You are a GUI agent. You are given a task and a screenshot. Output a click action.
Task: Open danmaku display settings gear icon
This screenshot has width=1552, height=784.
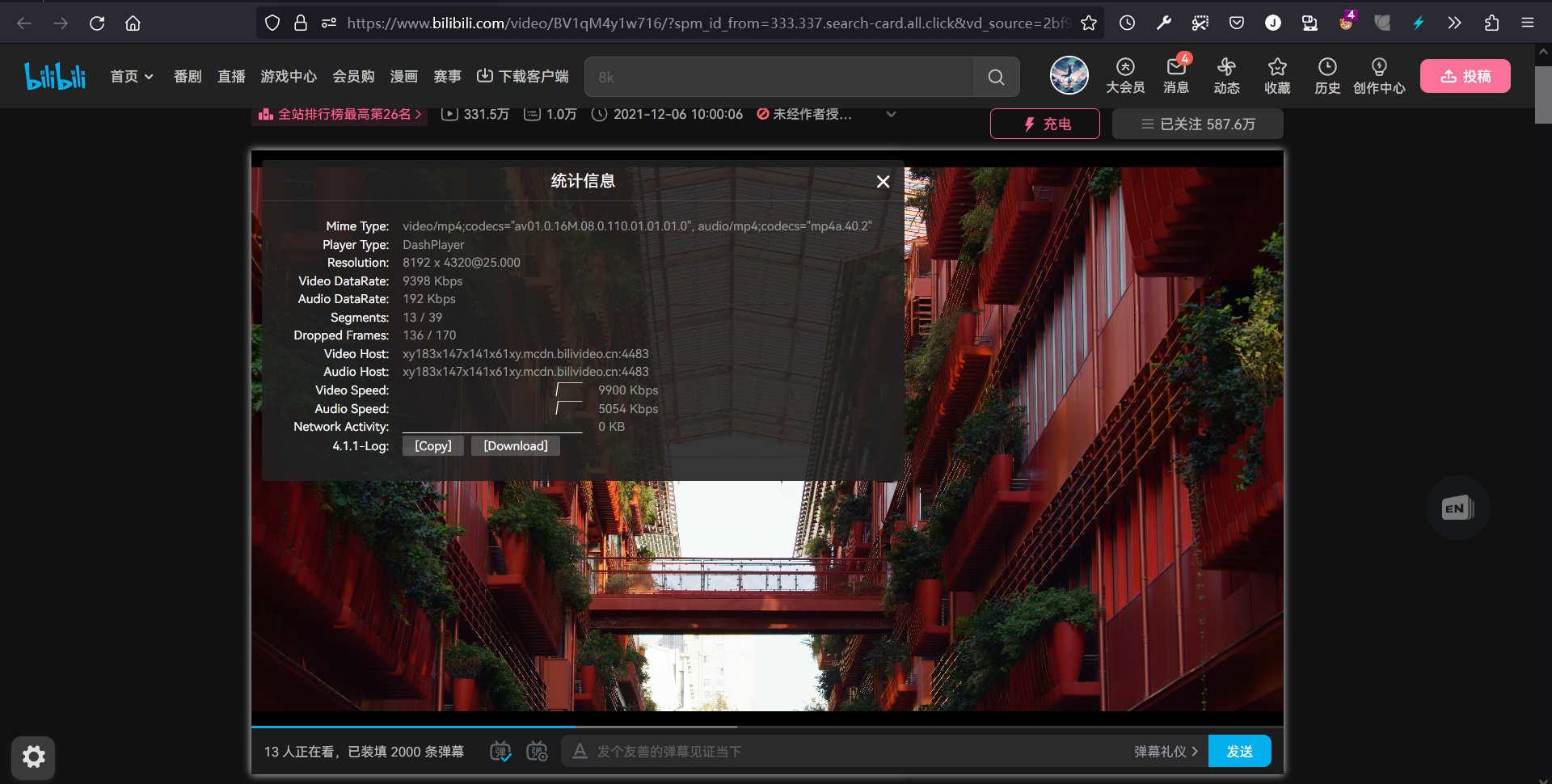(537, 751)
